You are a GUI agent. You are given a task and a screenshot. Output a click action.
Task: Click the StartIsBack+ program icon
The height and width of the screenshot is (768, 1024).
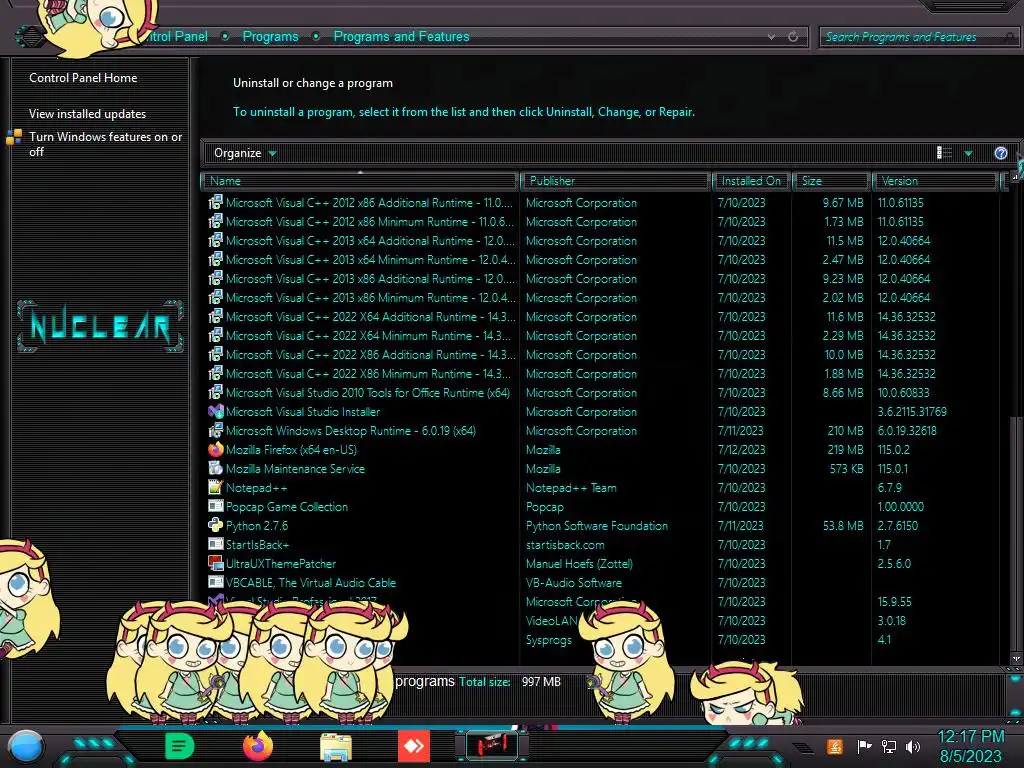pos(216,544)
